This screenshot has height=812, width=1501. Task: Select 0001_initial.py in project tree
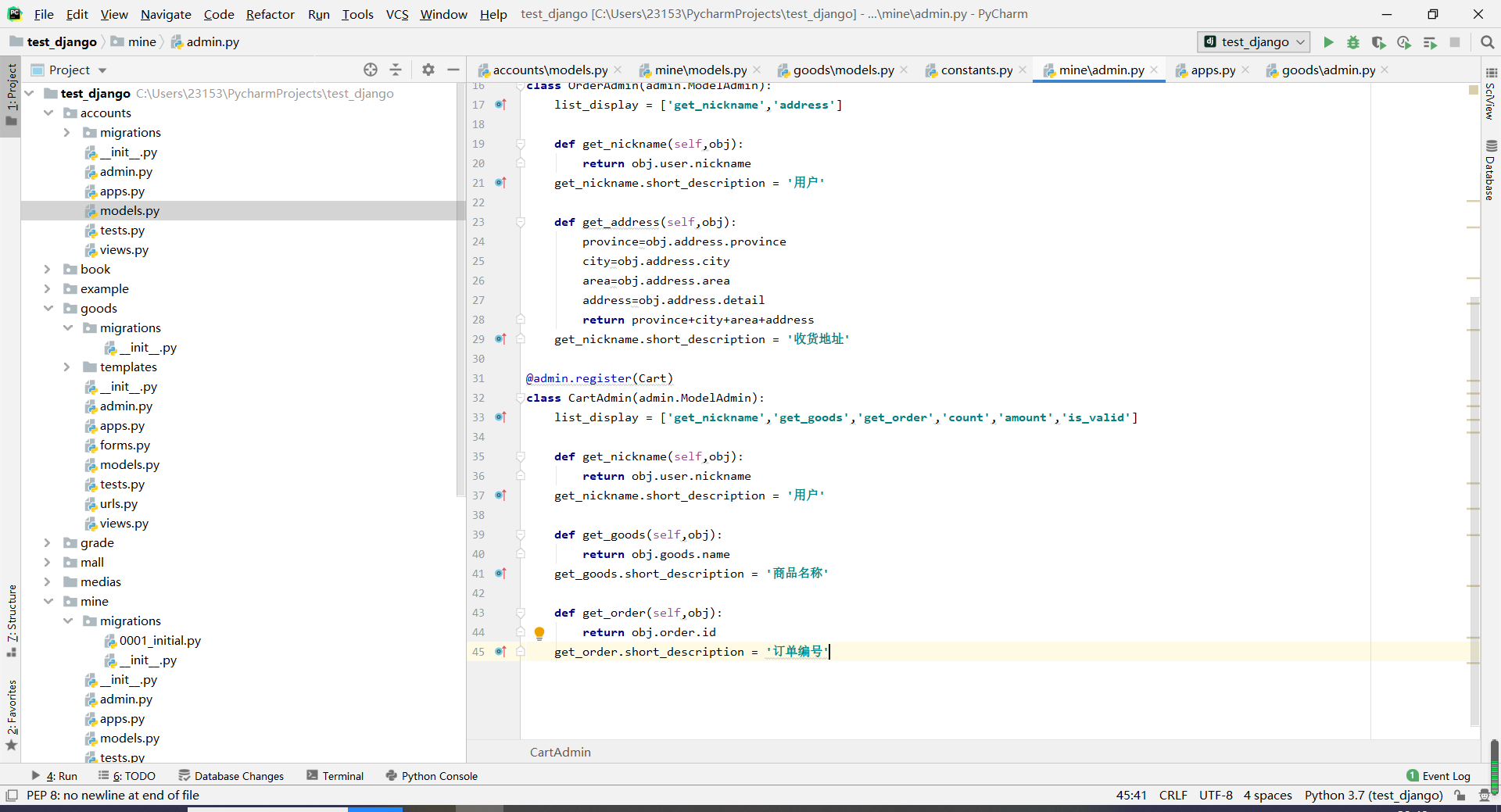159,641
